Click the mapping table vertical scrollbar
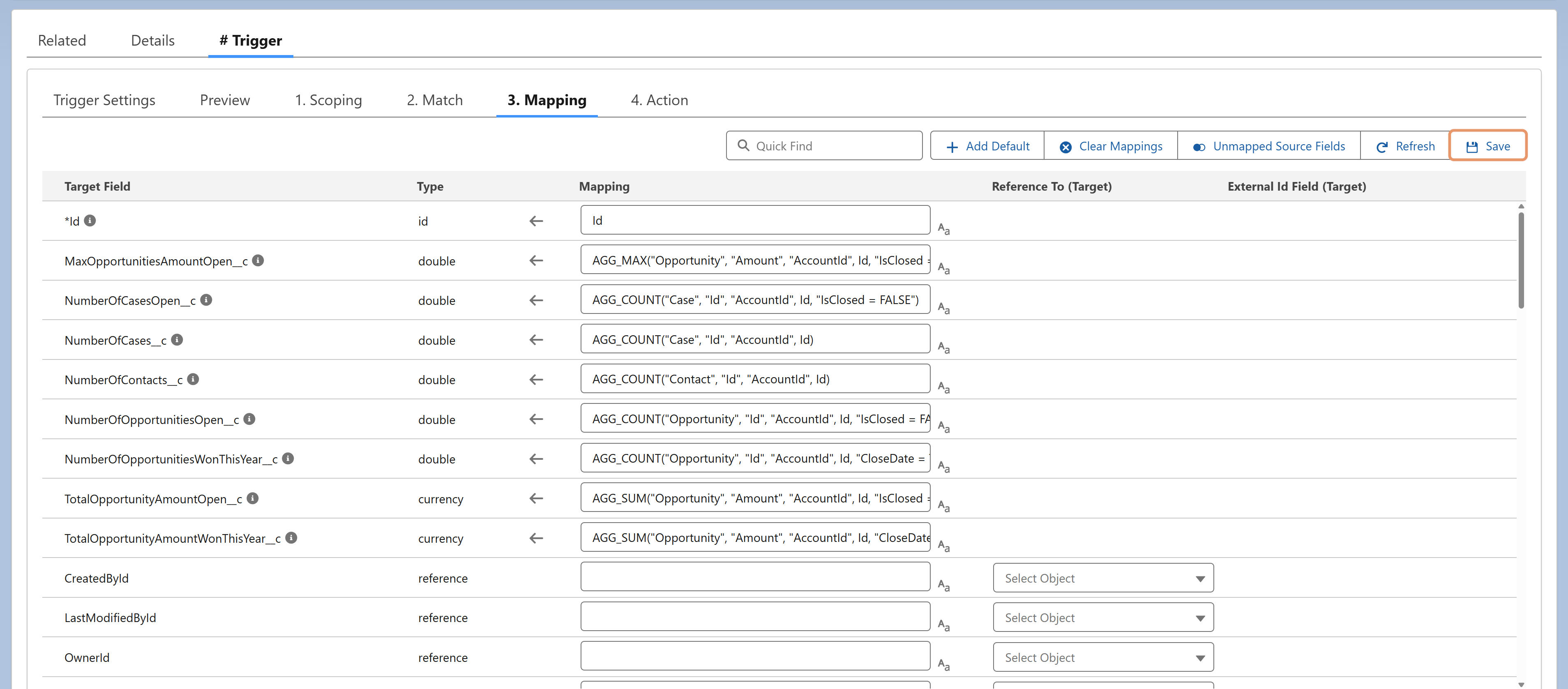 click(1521, 260)
